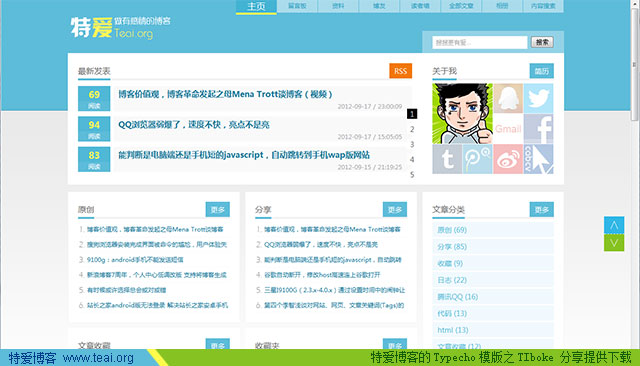Open 原创 item 1 about Mena Trott
Image resolution: width=640 pixels, height=366 pixels.
[x=155, y=229]
